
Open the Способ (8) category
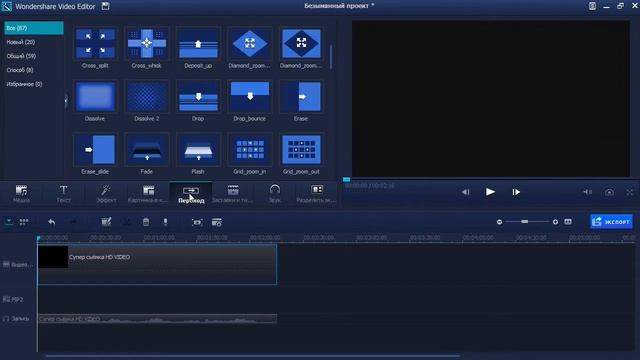tap(20, 70)
